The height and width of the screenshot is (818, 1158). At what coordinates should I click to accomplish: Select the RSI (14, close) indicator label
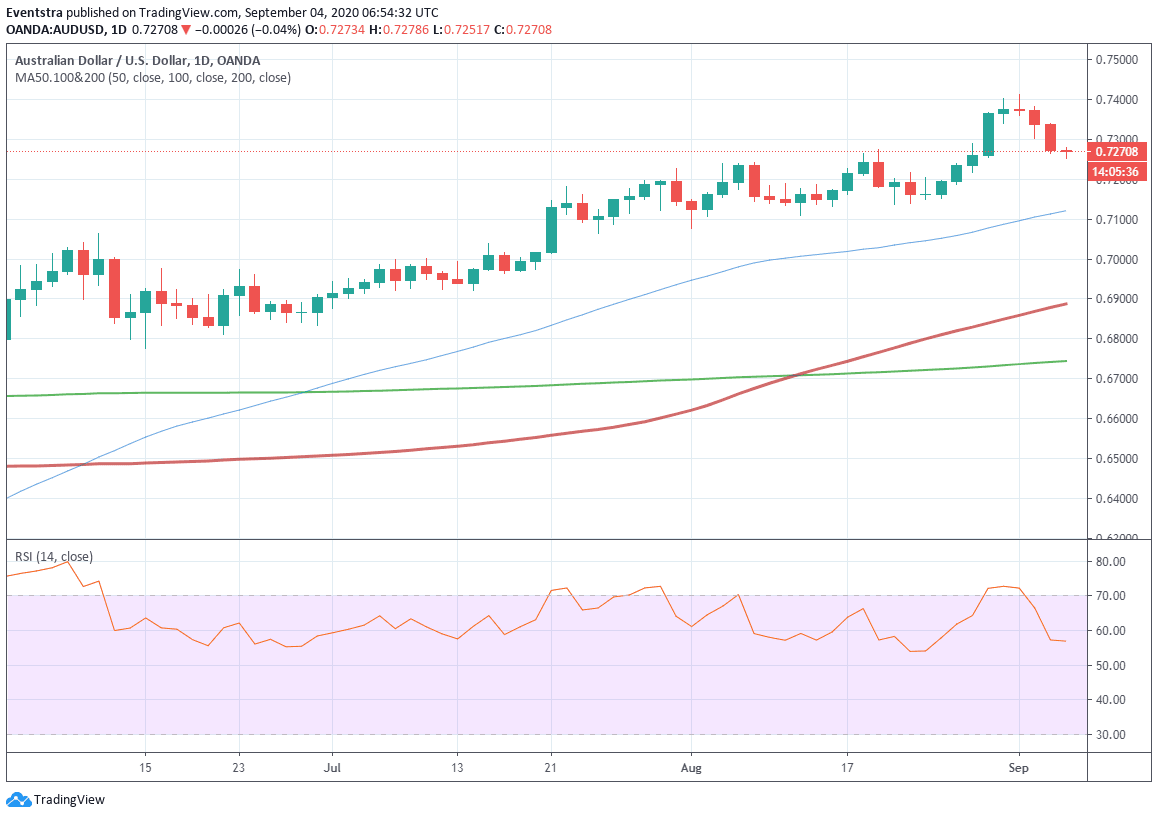pyautogui.click(x=53, y=556)
